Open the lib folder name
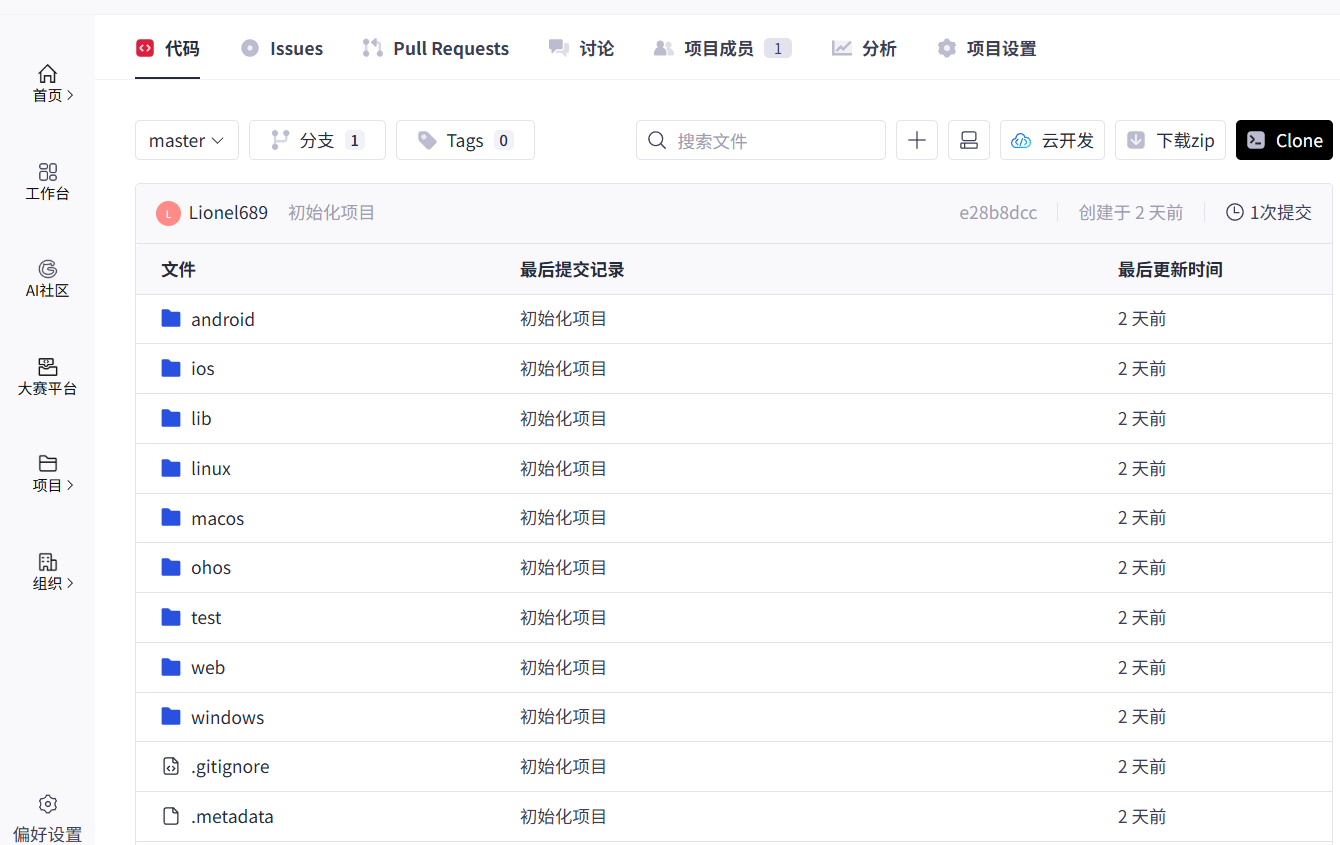 (201, 418)
